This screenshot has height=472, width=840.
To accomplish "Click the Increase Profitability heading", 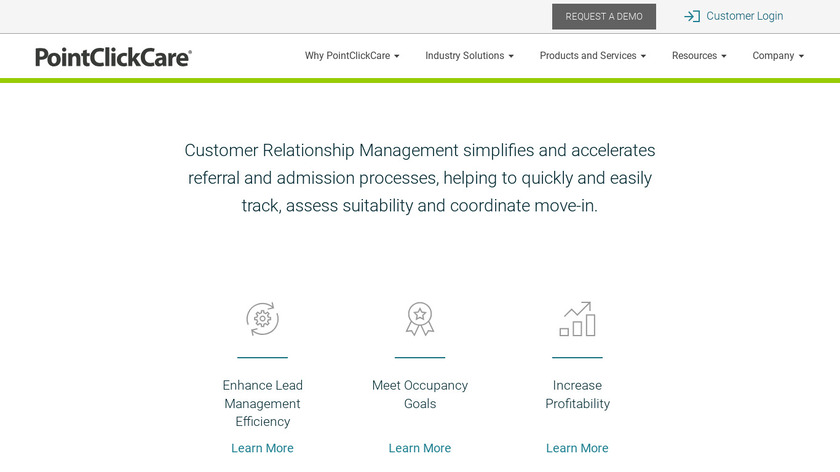I will [578, 394].
